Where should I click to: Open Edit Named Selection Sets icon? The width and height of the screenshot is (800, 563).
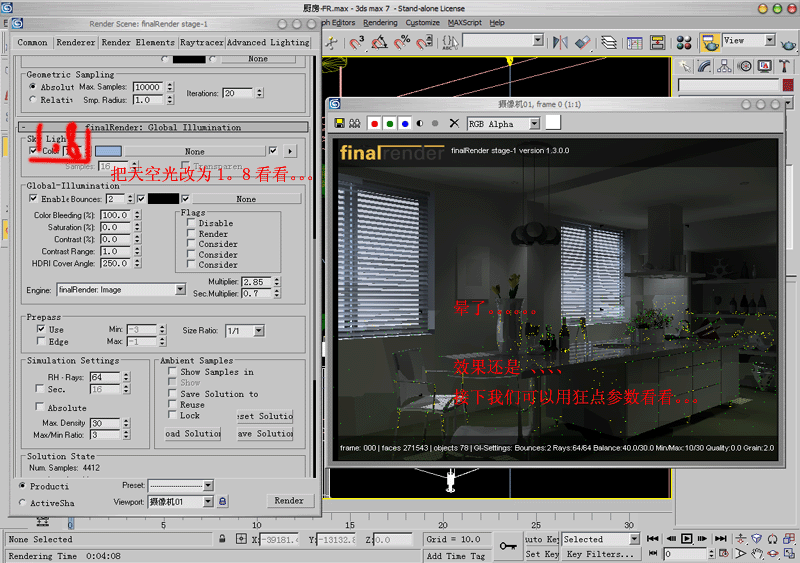450,42
